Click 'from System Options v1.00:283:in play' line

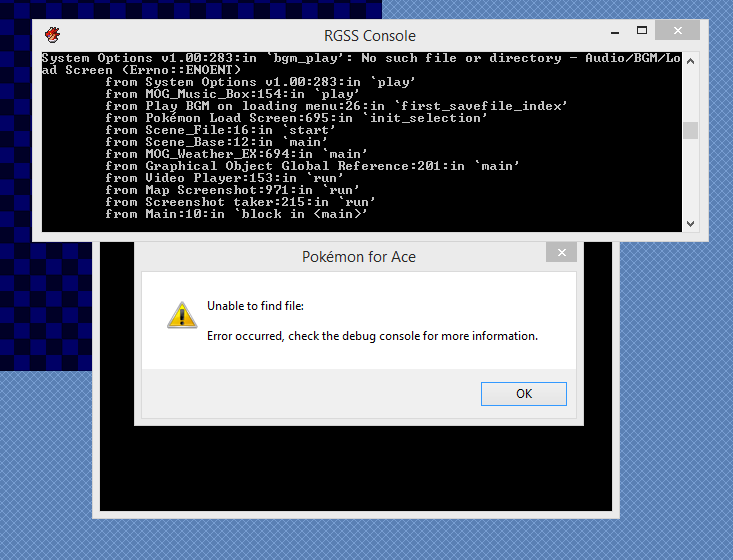click(x=260, y=82)
